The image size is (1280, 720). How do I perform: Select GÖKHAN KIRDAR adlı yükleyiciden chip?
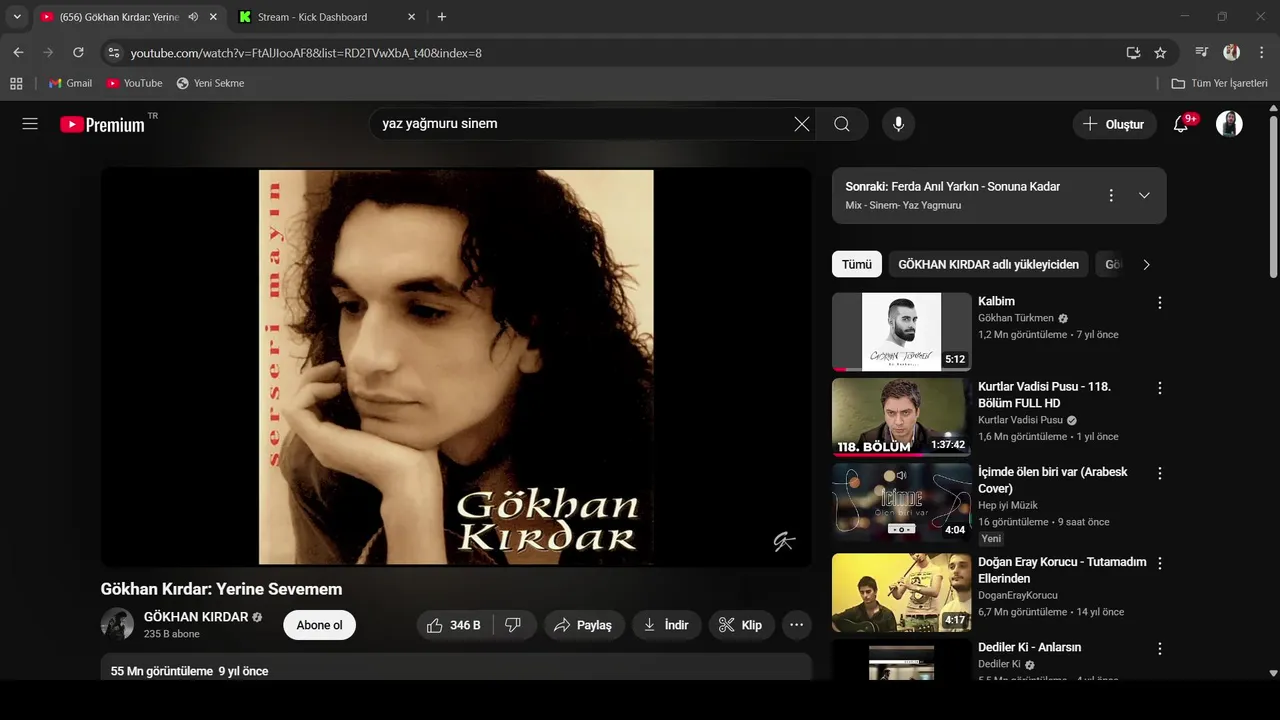click(988, 264)
